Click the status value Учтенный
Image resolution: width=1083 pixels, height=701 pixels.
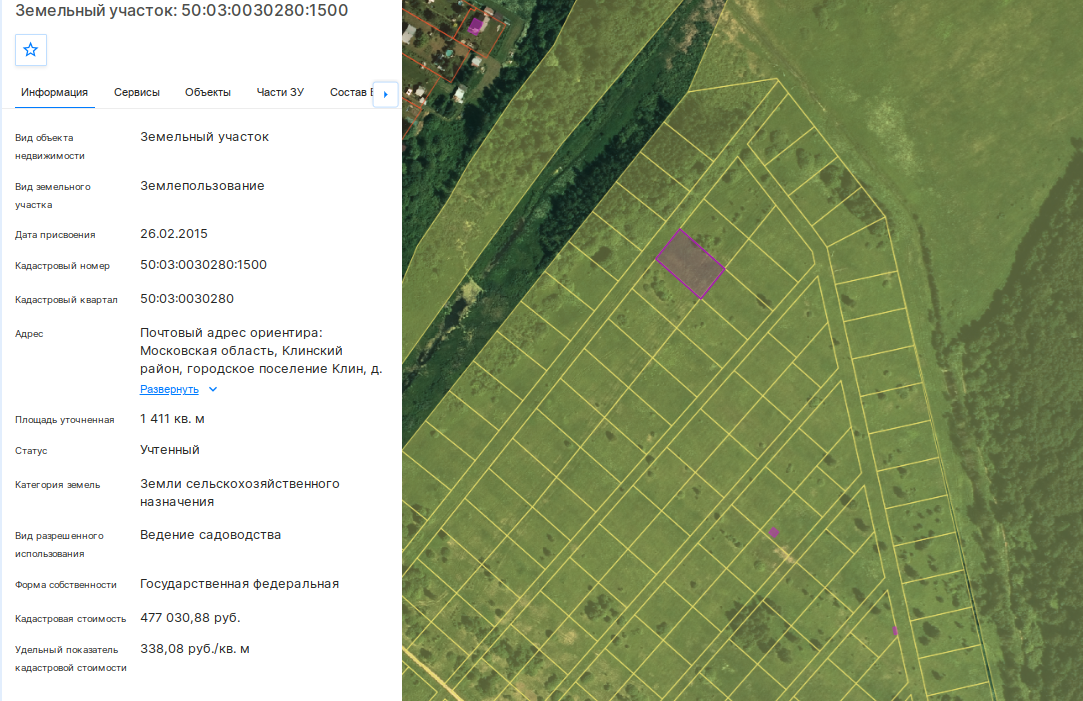(170, 450)
